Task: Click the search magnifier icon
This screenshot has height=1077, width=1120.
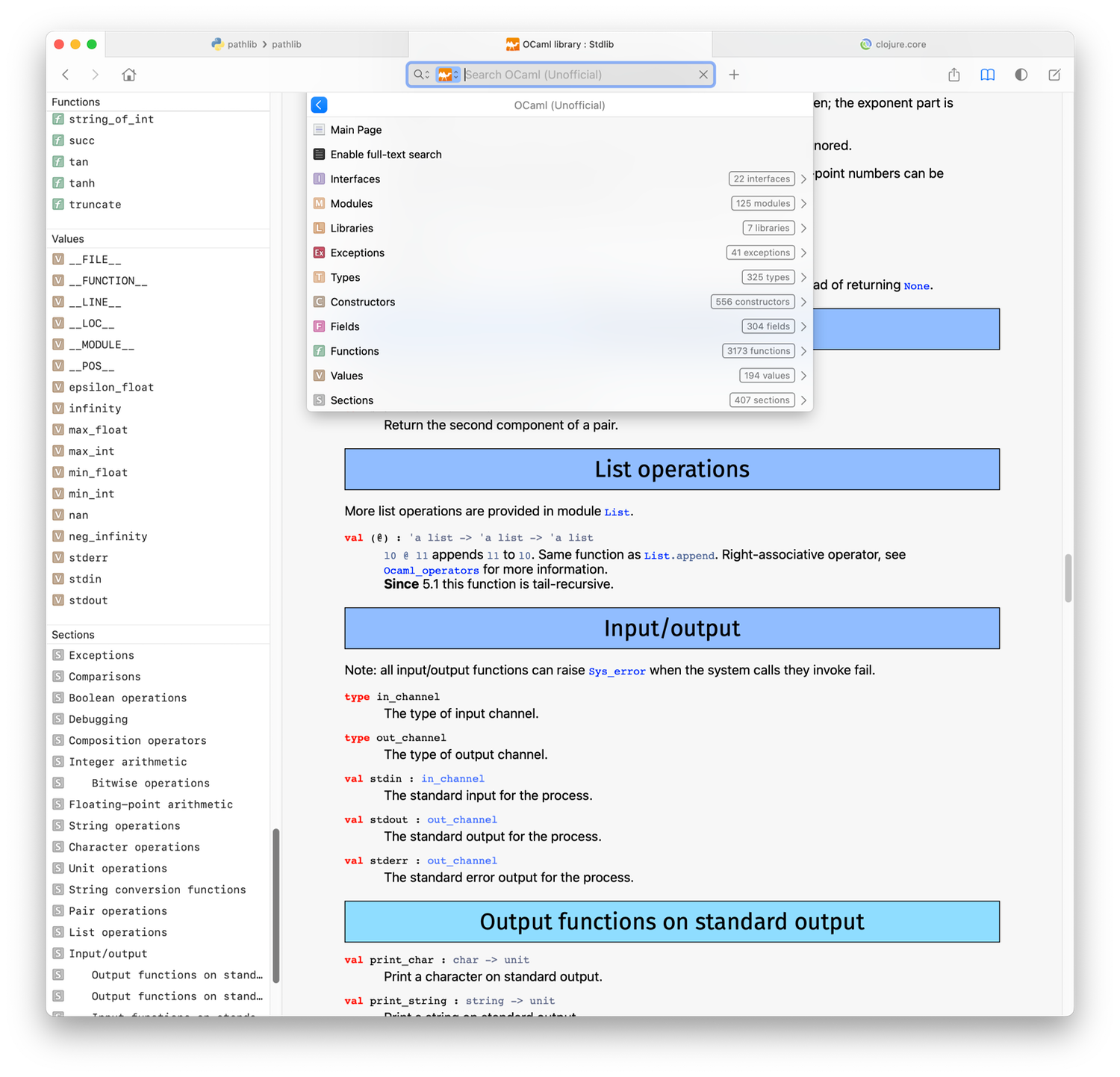Action: pyautogui.click(x=421, y=75)
